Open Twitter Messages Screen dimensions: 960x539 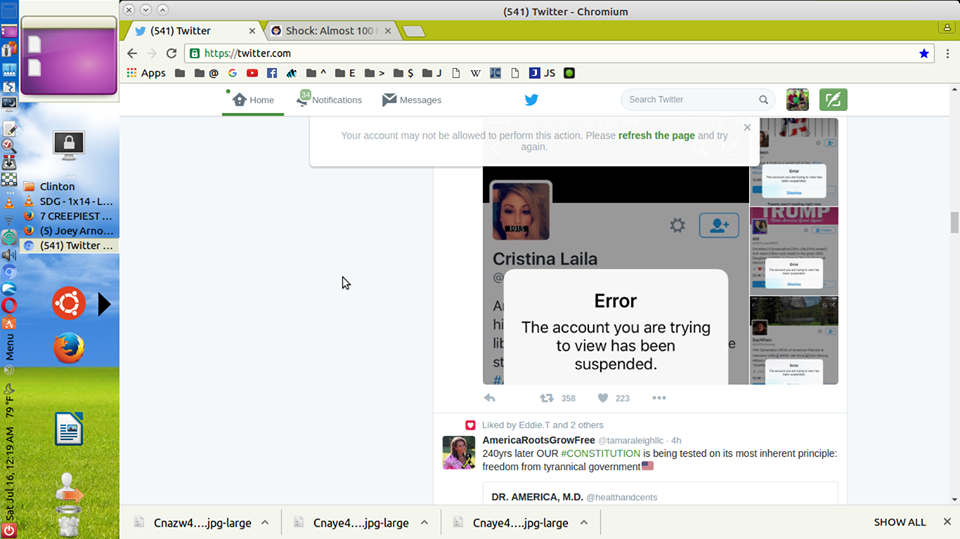(411, 100)
